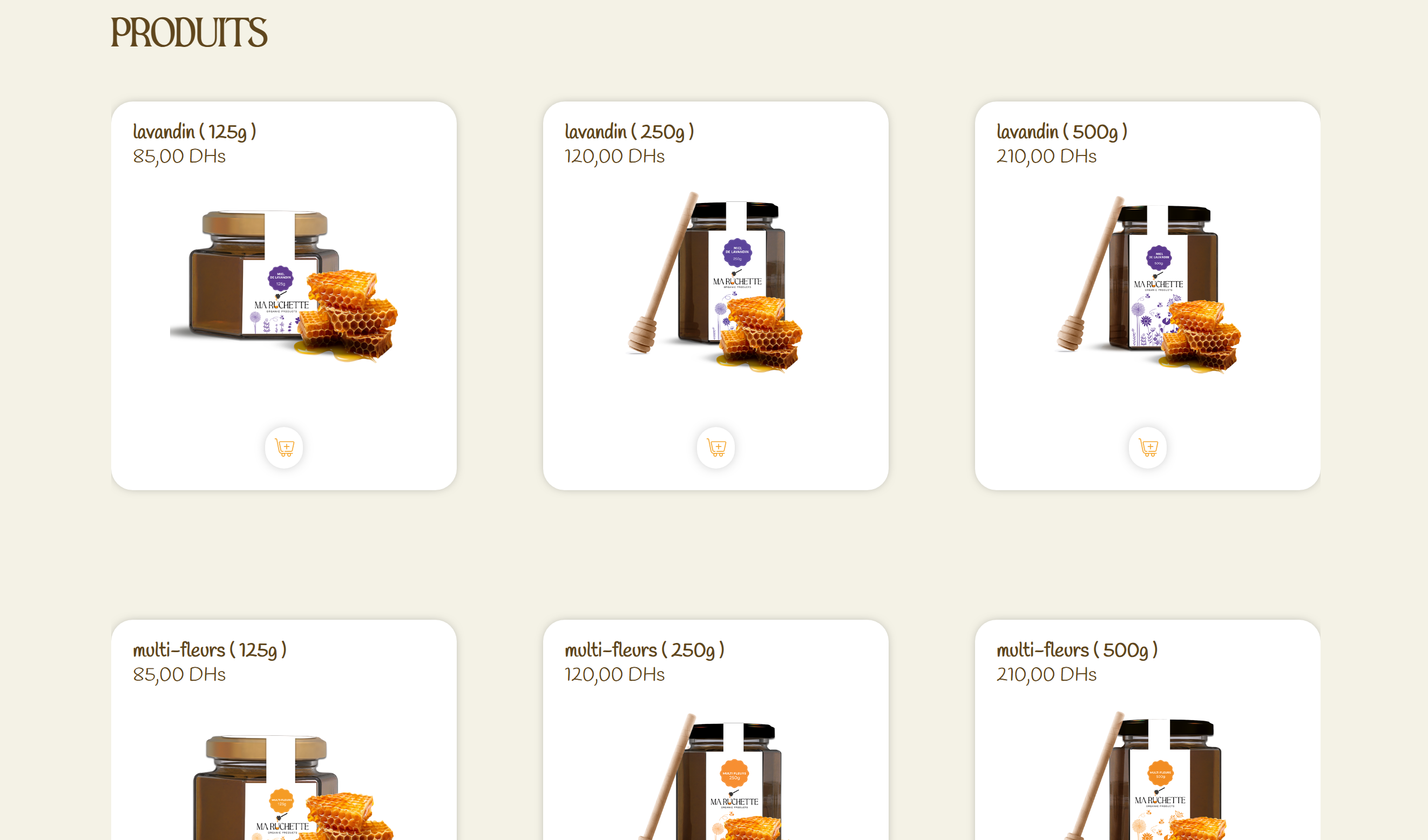Add lavandin 500g to cart
This screenshot has width=1428, height=840.
pos(1147,447)
